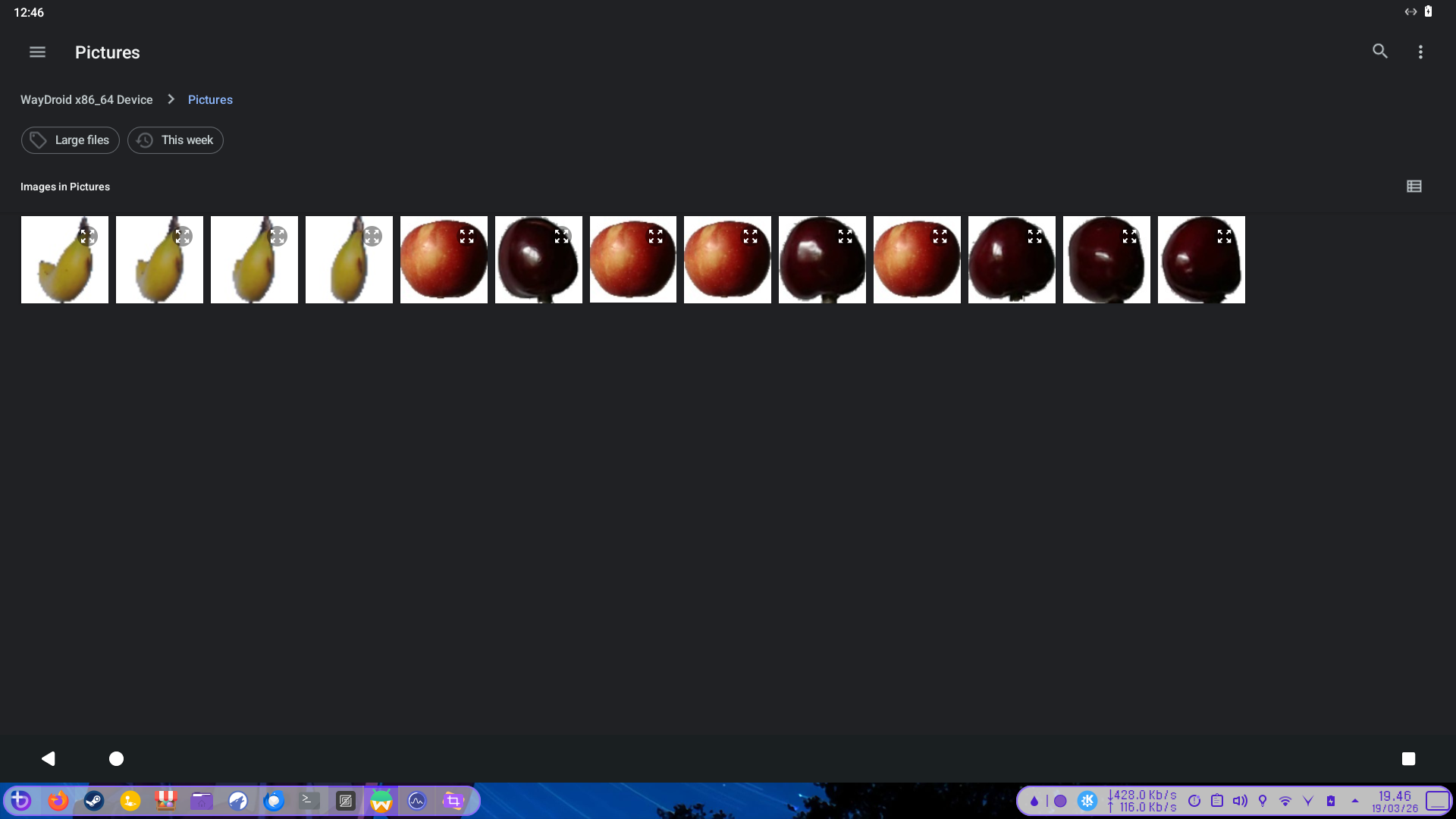Preview the first red apple image fullscreen

[466, 237]
